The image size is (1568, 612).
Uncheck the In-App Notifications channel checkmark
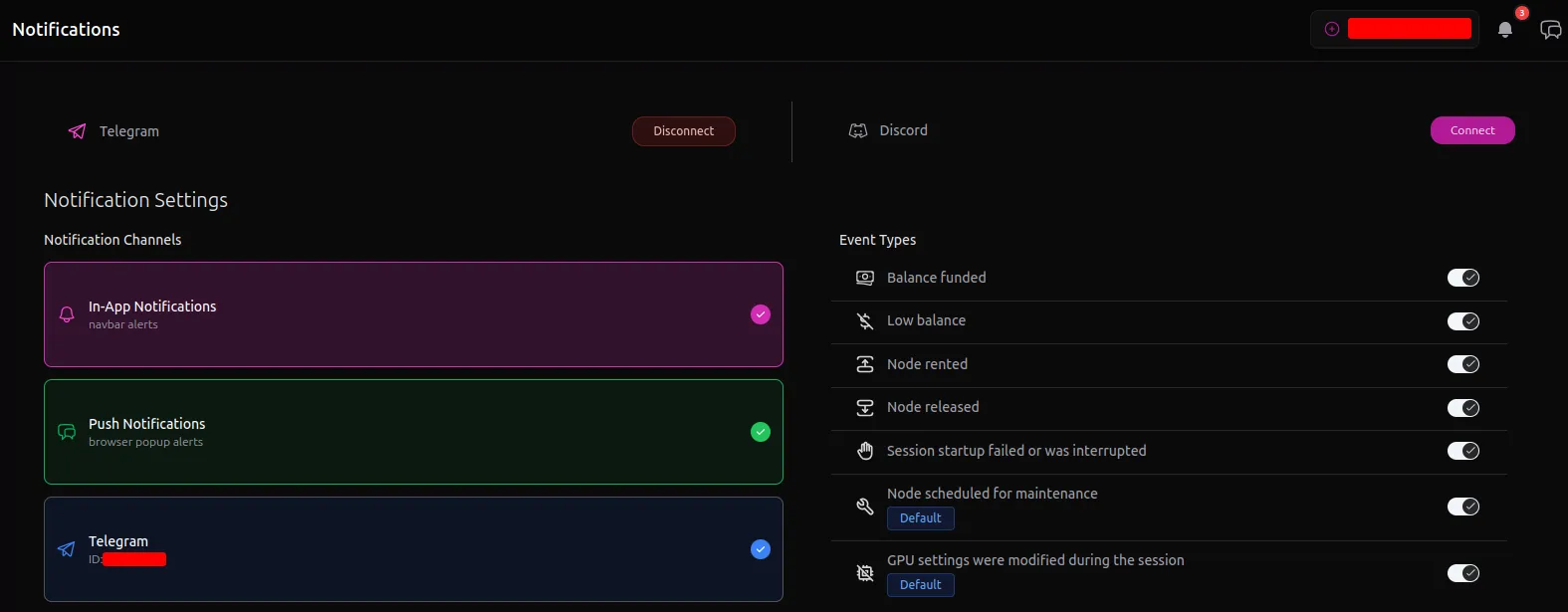click(761, 314)
